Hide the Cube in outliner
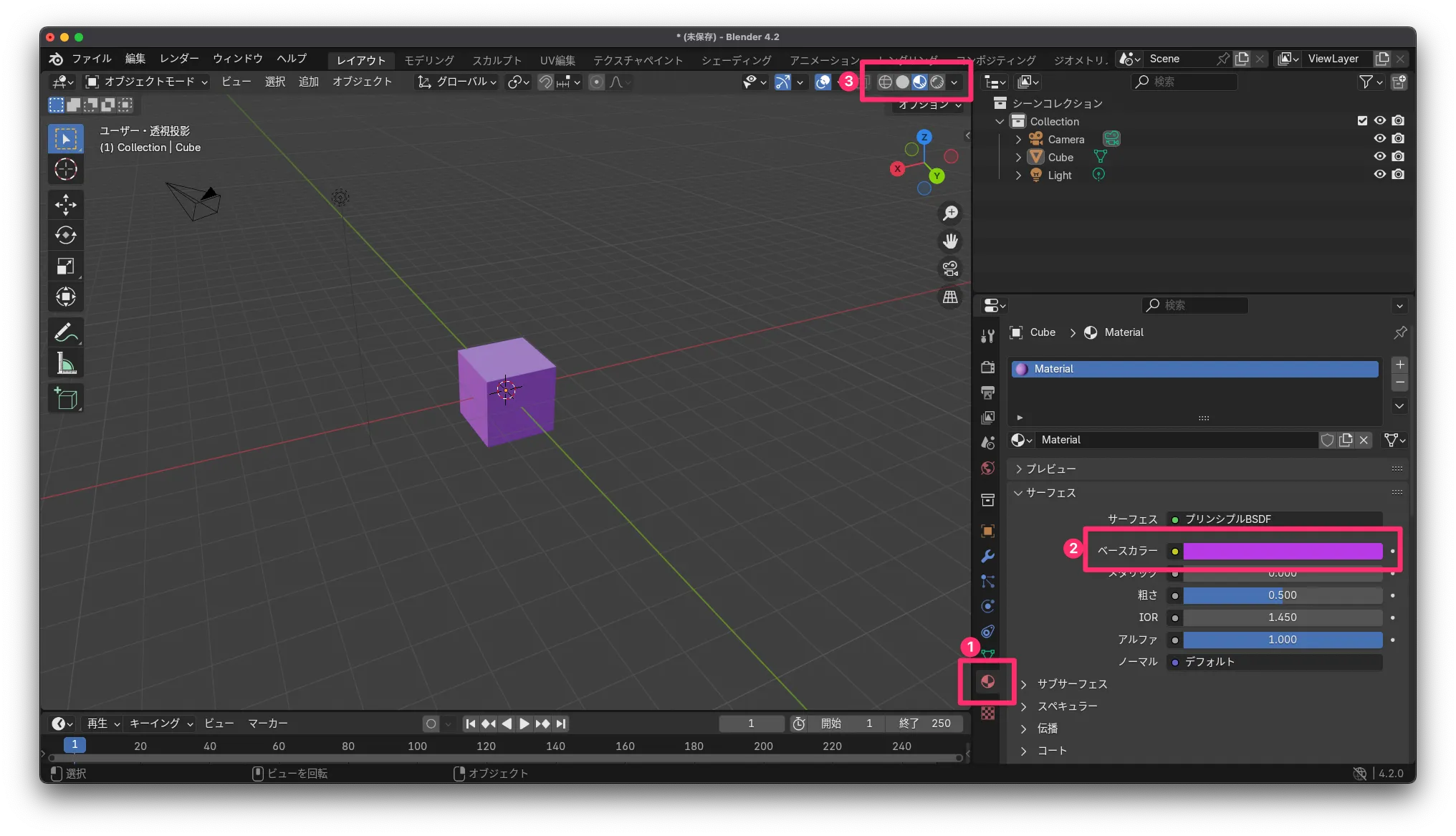The height and width of the screenshot is (836, 1456). coord(1379,157)
